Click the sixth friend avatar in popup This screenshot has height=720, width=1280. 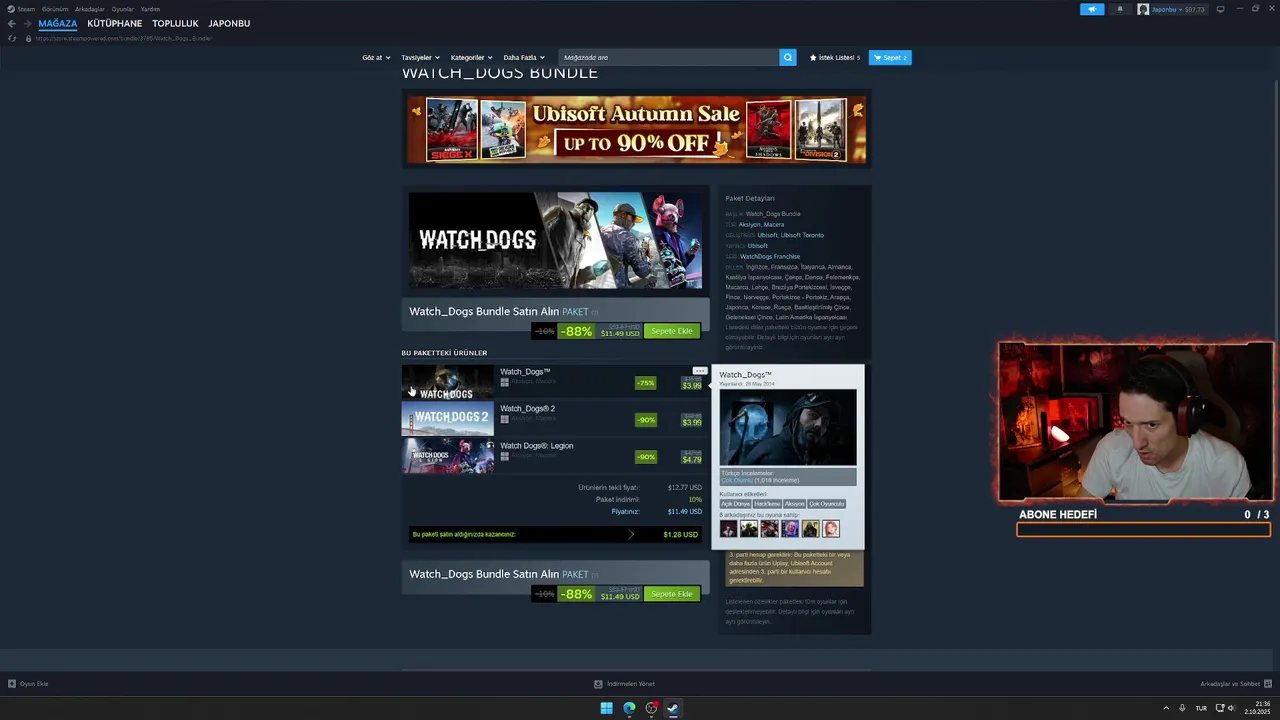[x=831, y=528]
